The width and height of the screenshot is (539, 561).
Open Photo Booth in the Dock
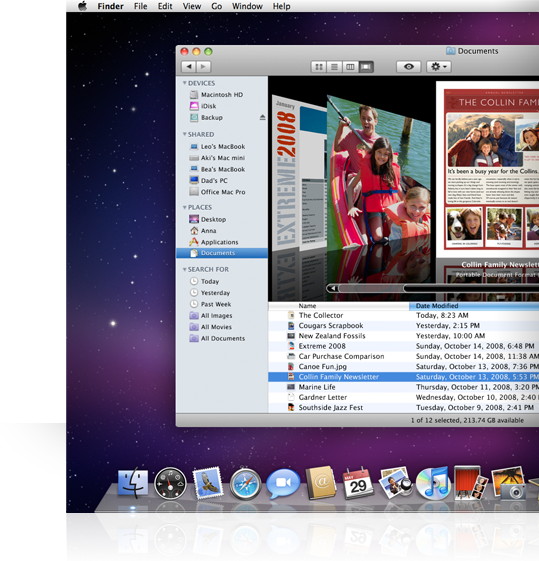point(471,483)
